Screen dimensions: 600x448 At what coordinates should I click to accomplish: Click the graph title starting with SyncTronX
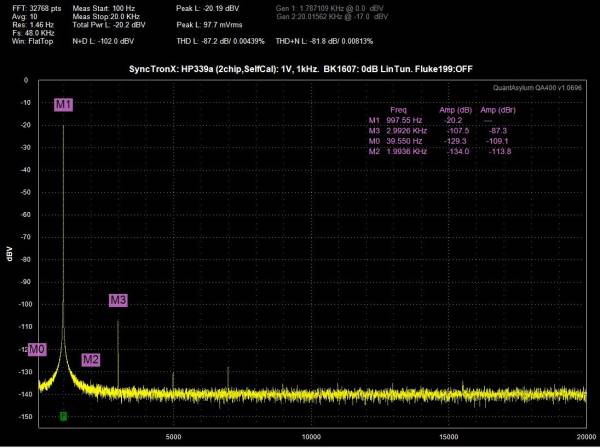click(300, 69)
